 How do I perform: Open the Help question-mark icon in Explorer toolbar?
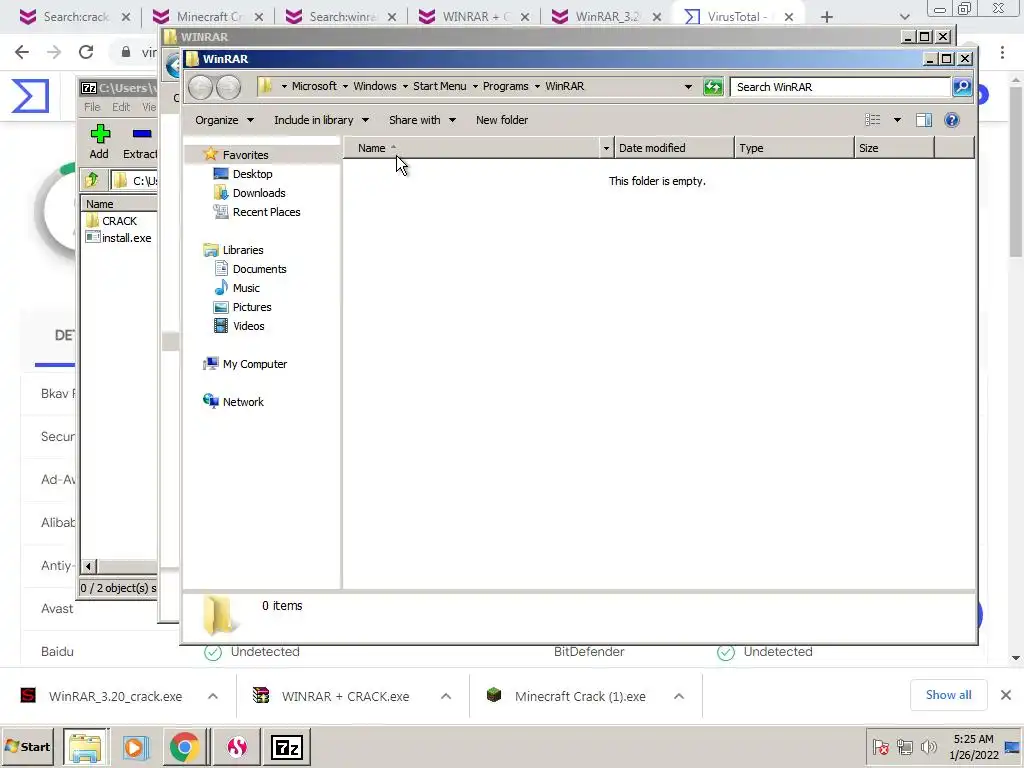952,120
